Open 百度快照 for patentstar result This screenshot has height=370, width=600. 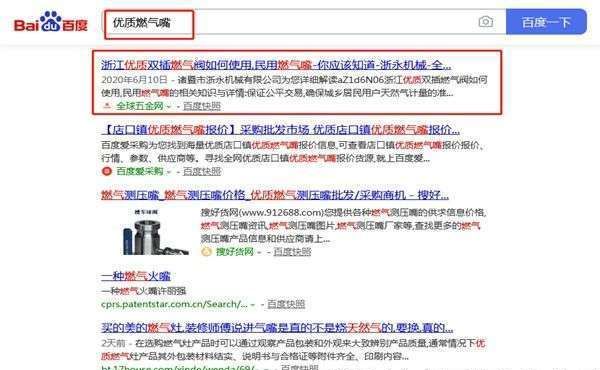pos(286,304)
